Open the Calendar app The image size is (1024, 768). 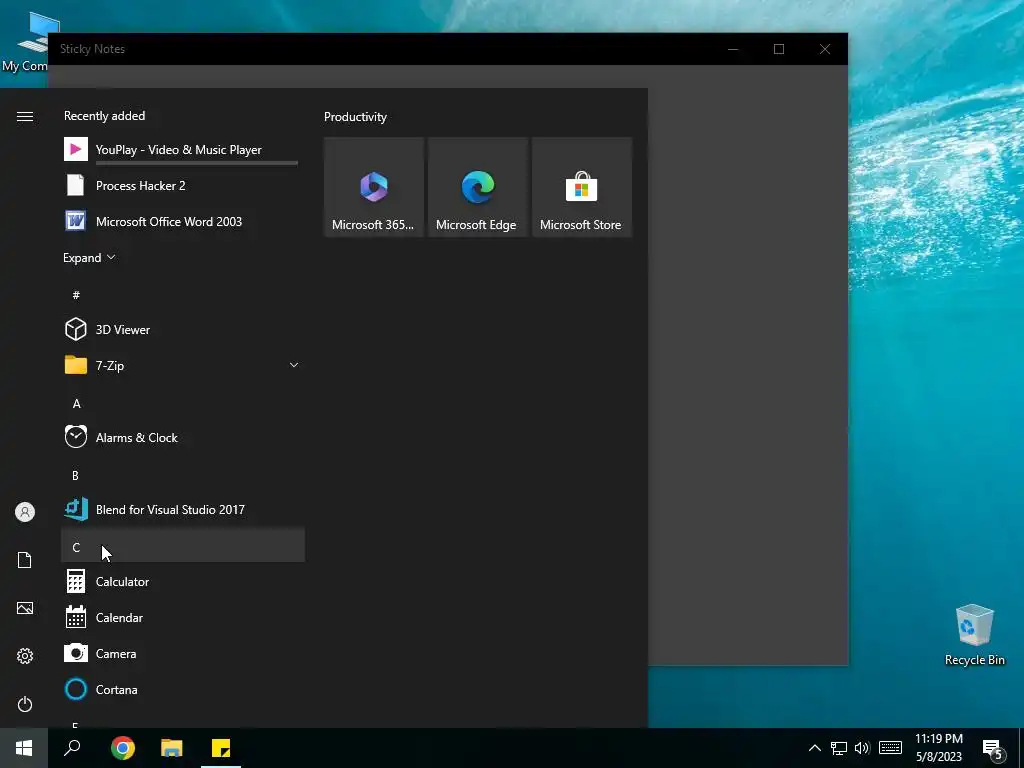pos(183,617)
